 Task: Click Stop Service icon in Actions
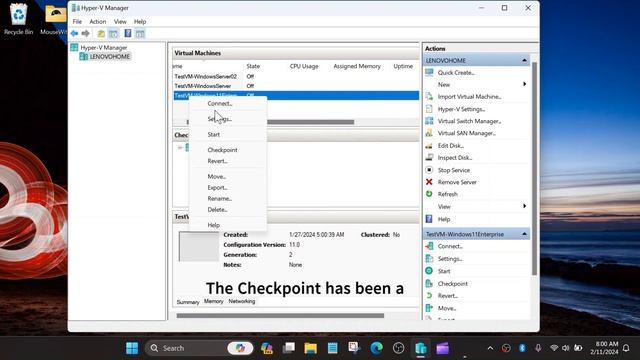(x=429, y=170)
